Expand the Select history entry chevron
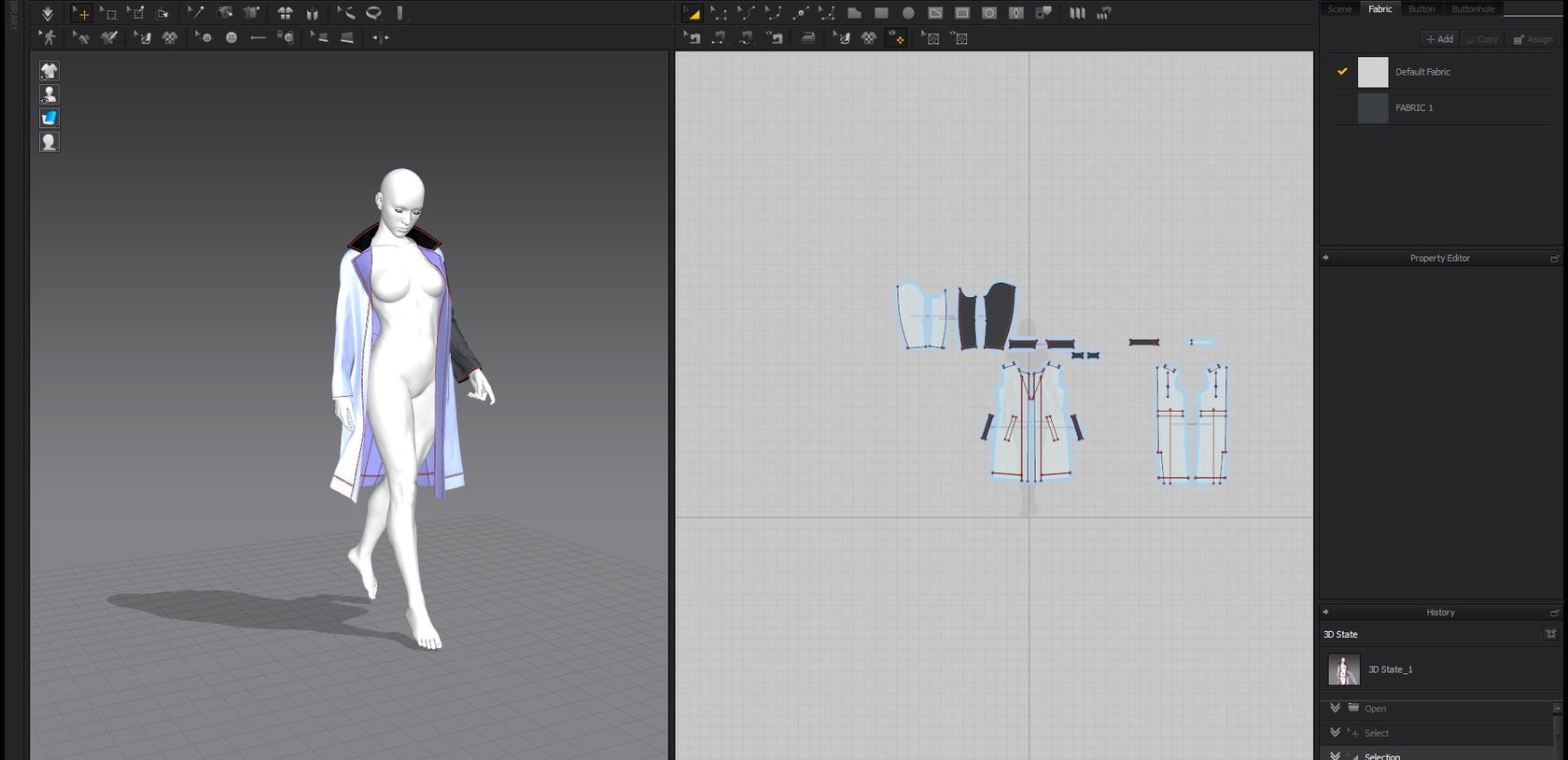 tap(1335, 732)
